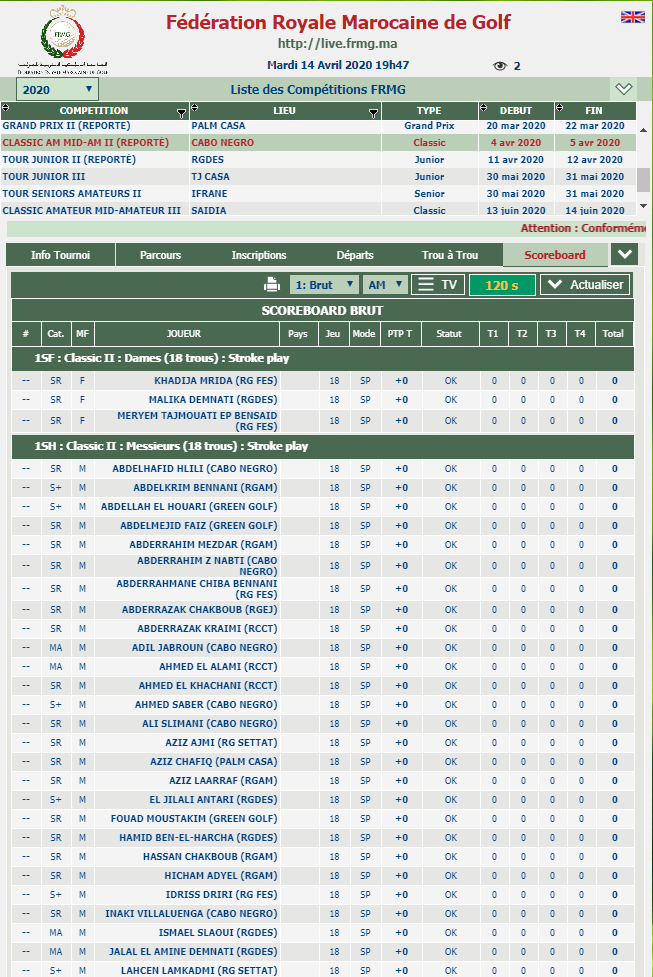
Task: Click the FRMG federation logo
Action: click(62, 39)
